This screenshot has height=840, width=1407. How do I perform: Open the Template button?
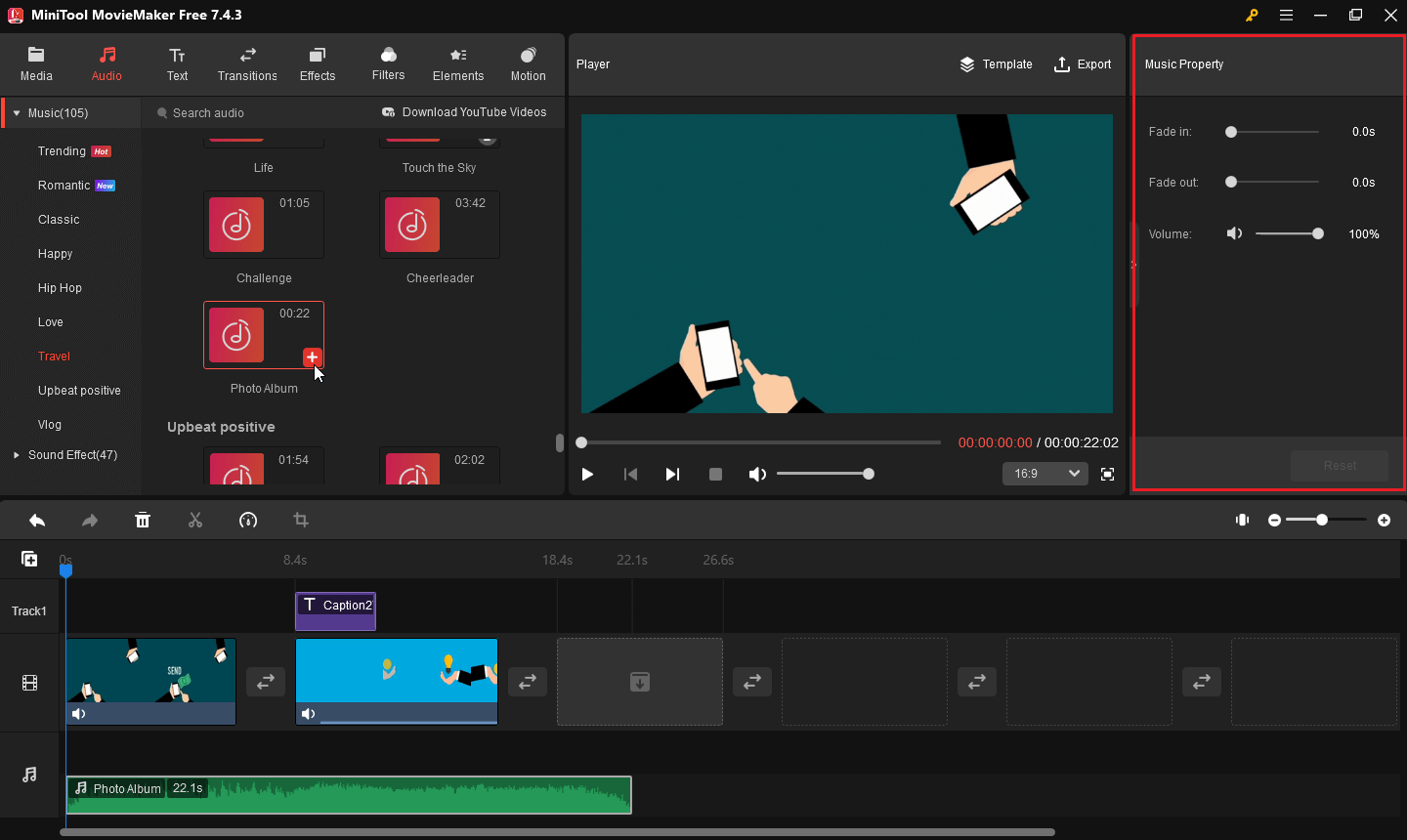996,64
